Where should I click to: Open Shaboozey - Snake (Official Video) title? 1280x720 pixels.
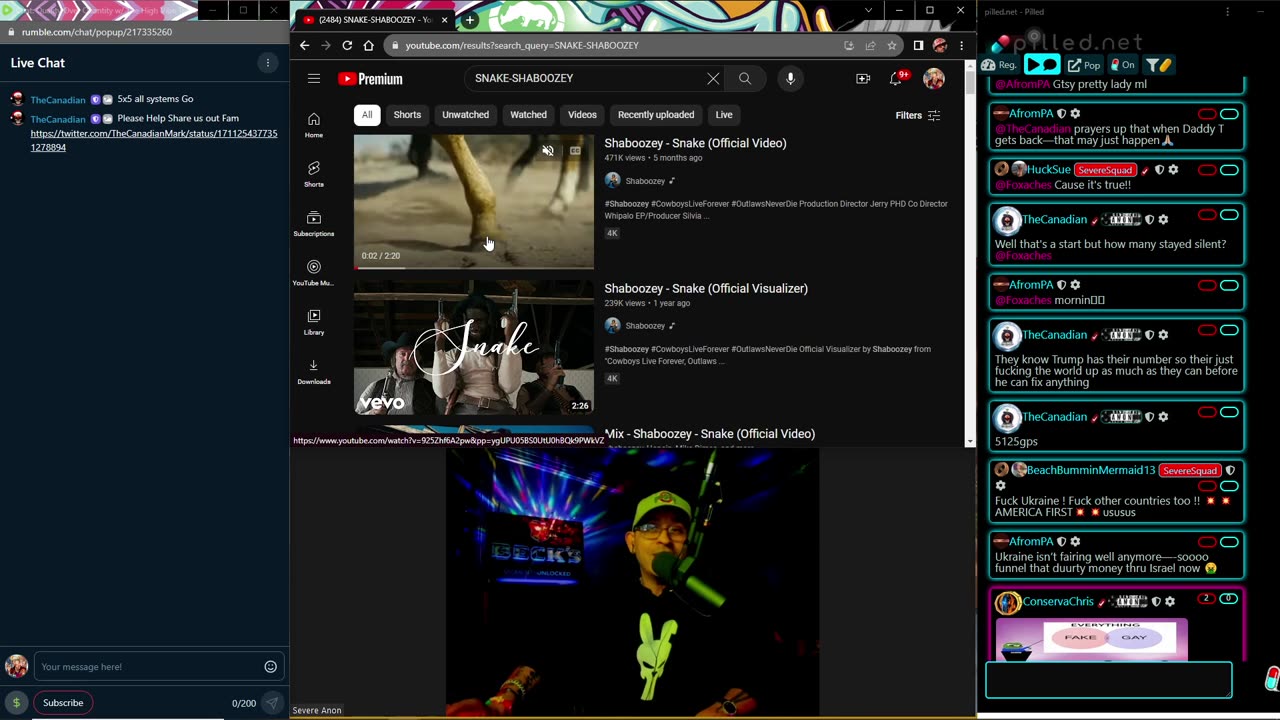tap(695, 143)
